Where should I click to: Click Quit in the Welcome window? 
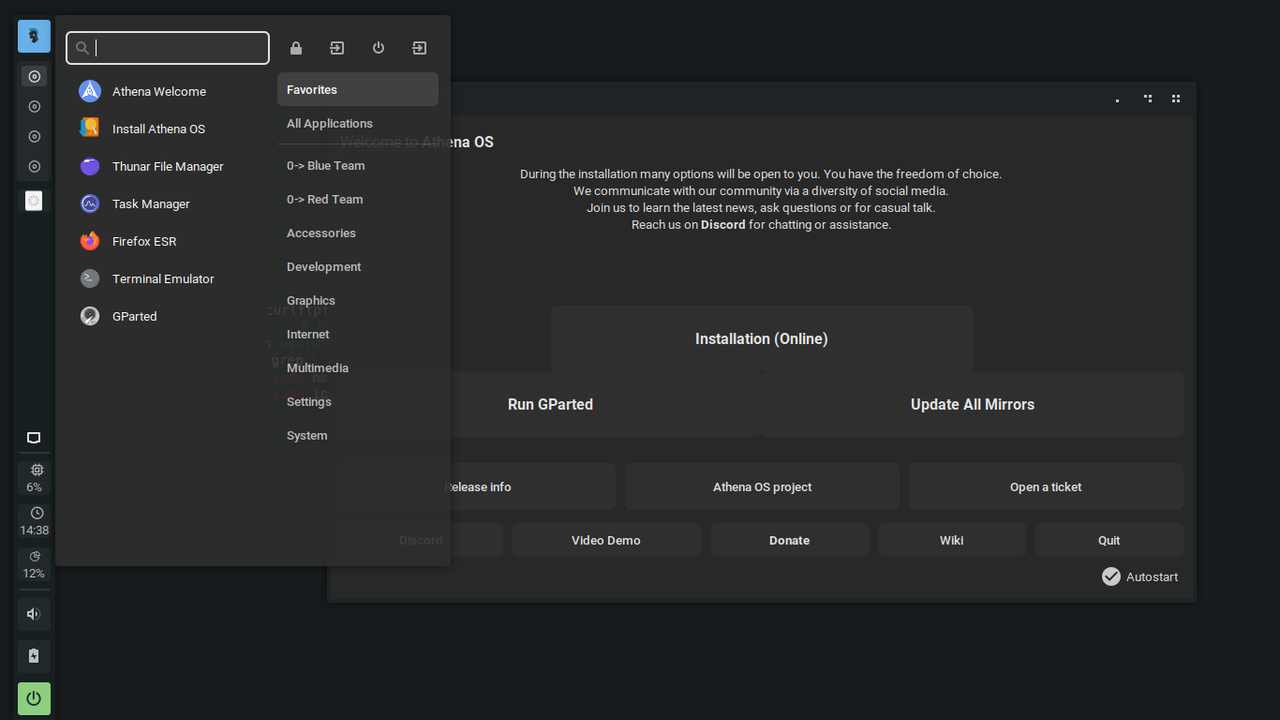1109,540
